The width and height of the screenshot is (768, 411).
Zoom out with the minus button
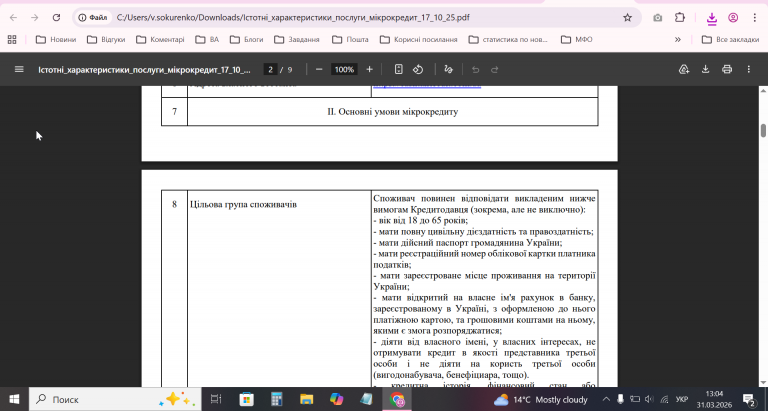click(x=319, y=70)
